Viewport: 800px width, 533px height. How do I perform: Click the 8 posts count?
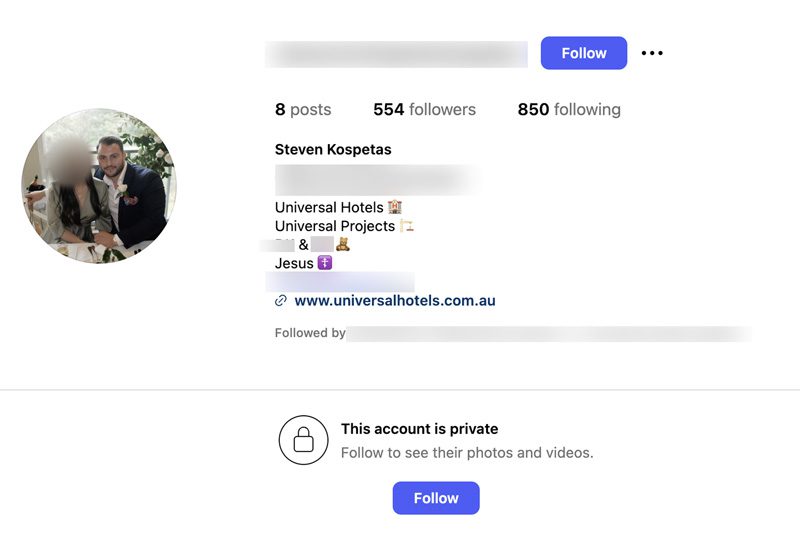pyautogui.click(x=302, y=110)
